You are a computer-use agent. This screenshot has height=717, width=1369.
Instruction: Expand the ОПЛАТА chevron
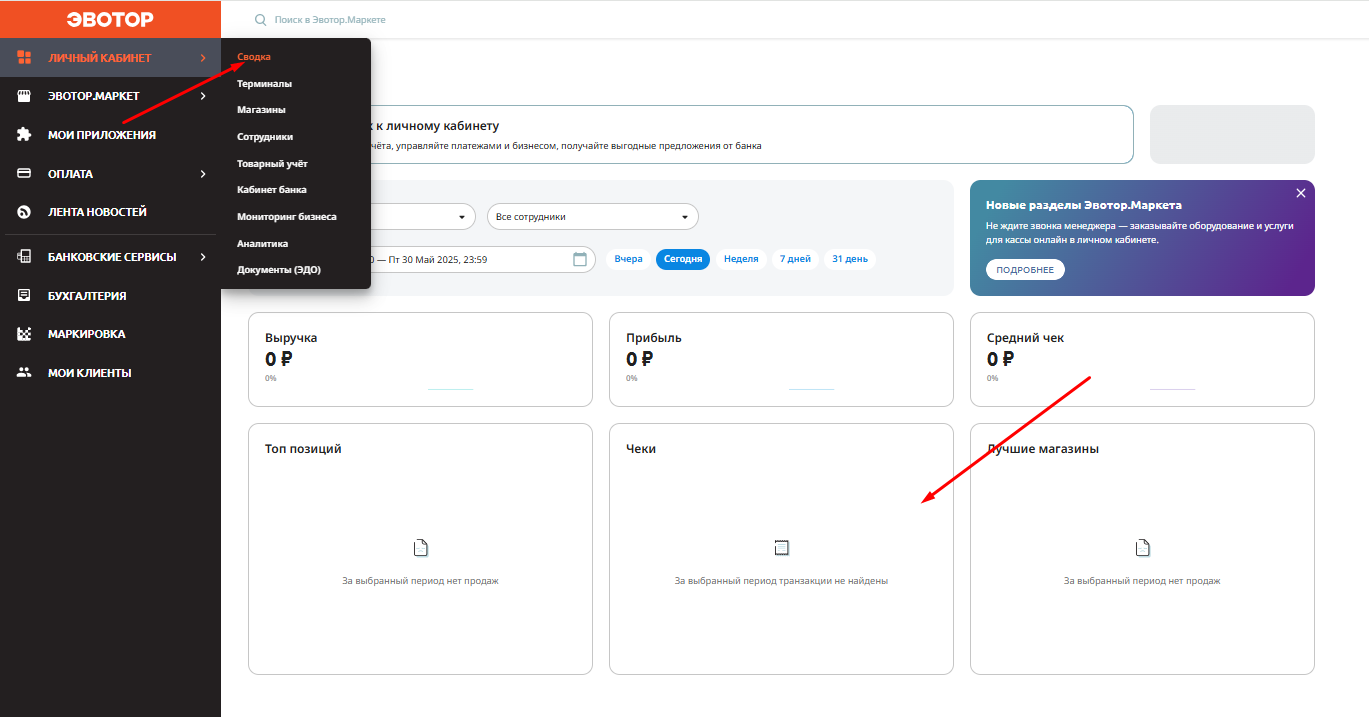(203, 174)
